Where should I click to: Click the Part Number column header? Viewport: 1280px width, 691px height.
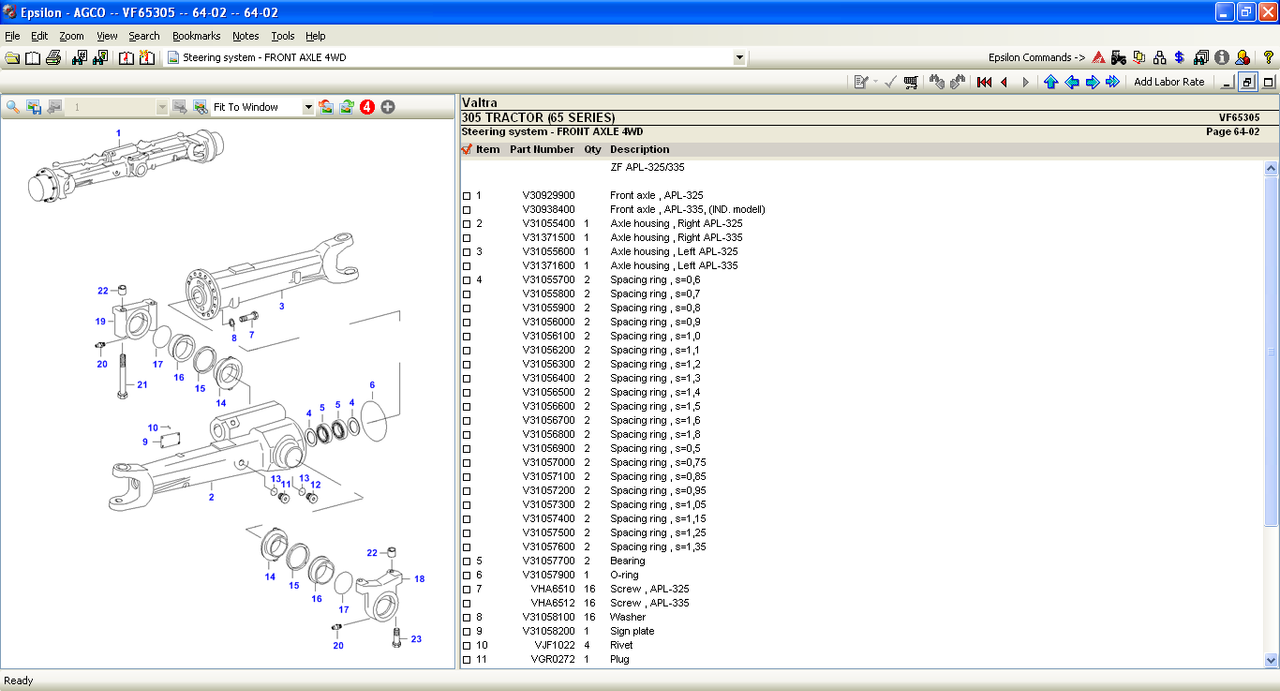(542, 149)
